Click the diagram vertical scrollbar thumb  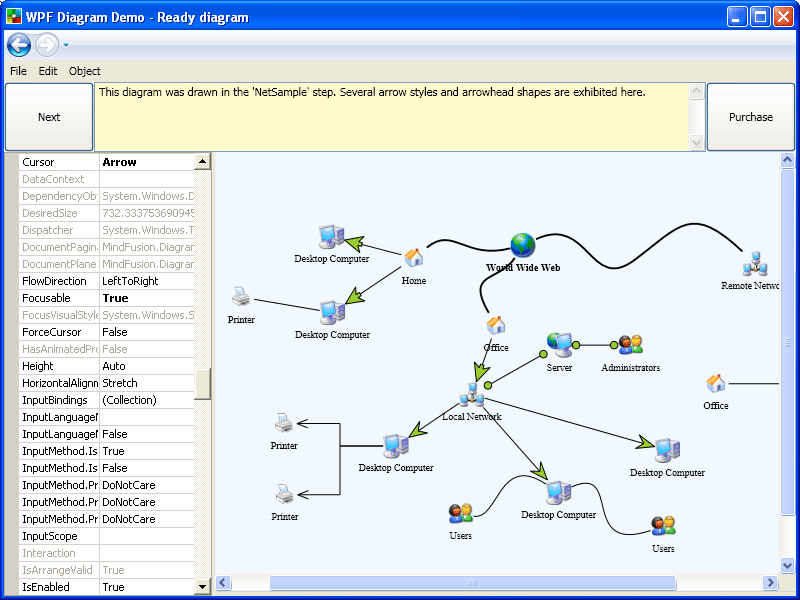[787, 342]
